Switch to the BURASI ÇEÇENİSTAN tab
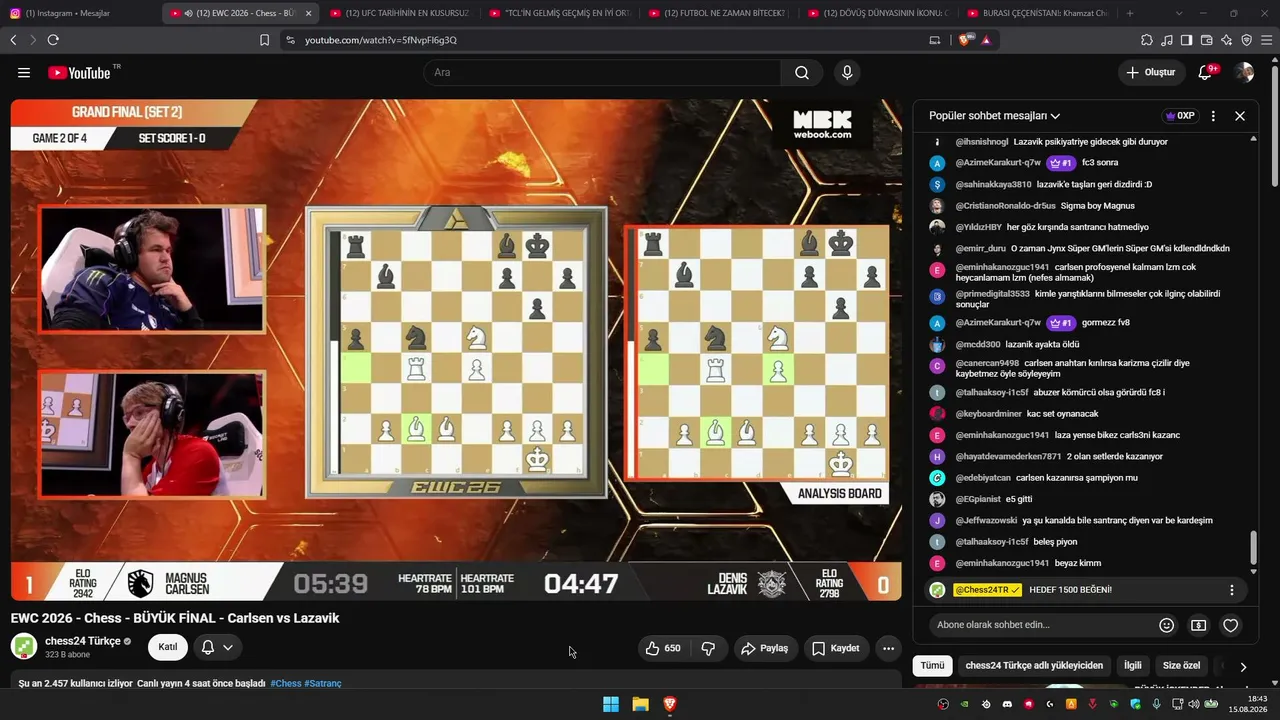 [1040, 13]
